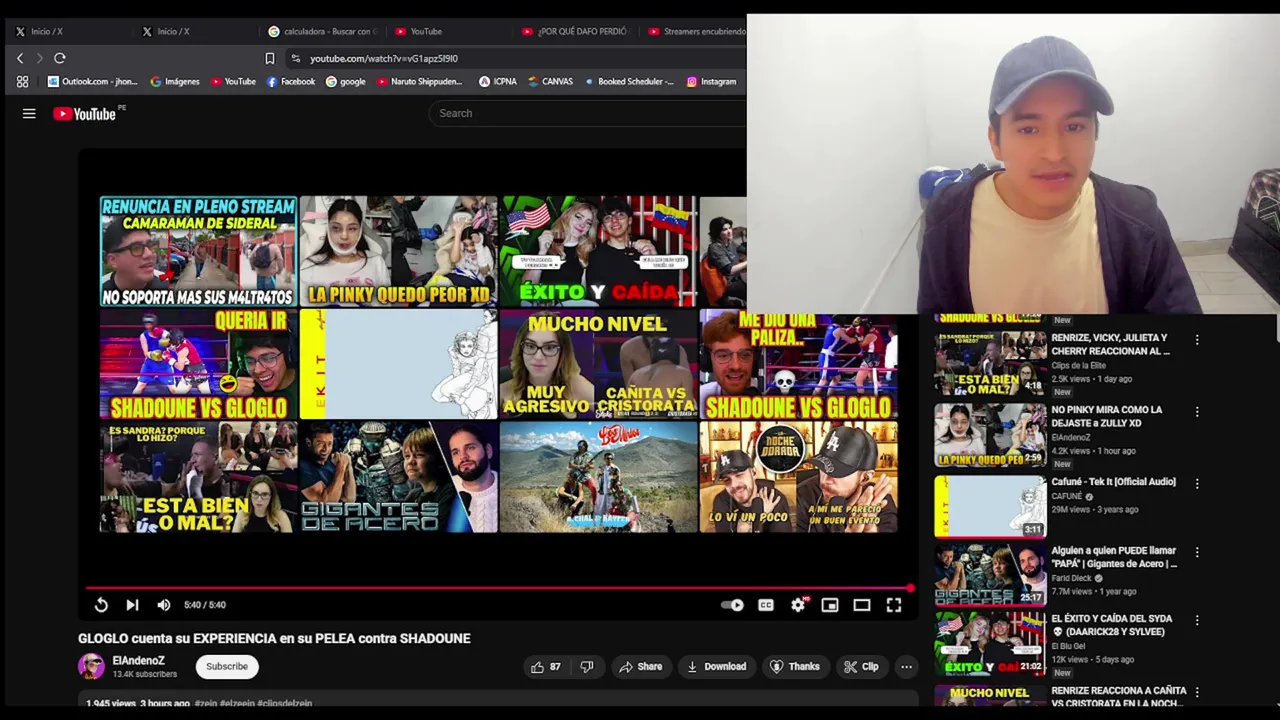Open the ÉXITO Y CAÍDA endscreen thumbnail

pyautogui.click(x=598, y=251)
